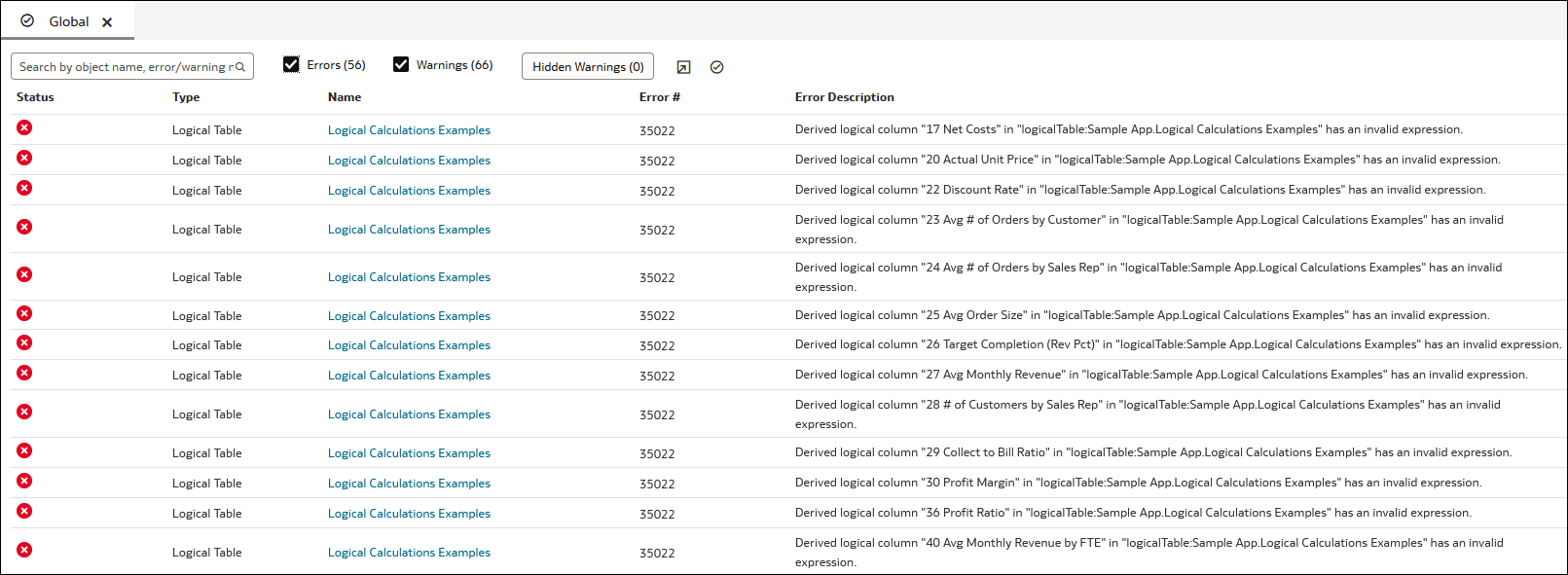Uncheck the Warnings (66) checkbox
Image resolution: width=1568 pixels, height=575 pixels.
pos(401,64)
